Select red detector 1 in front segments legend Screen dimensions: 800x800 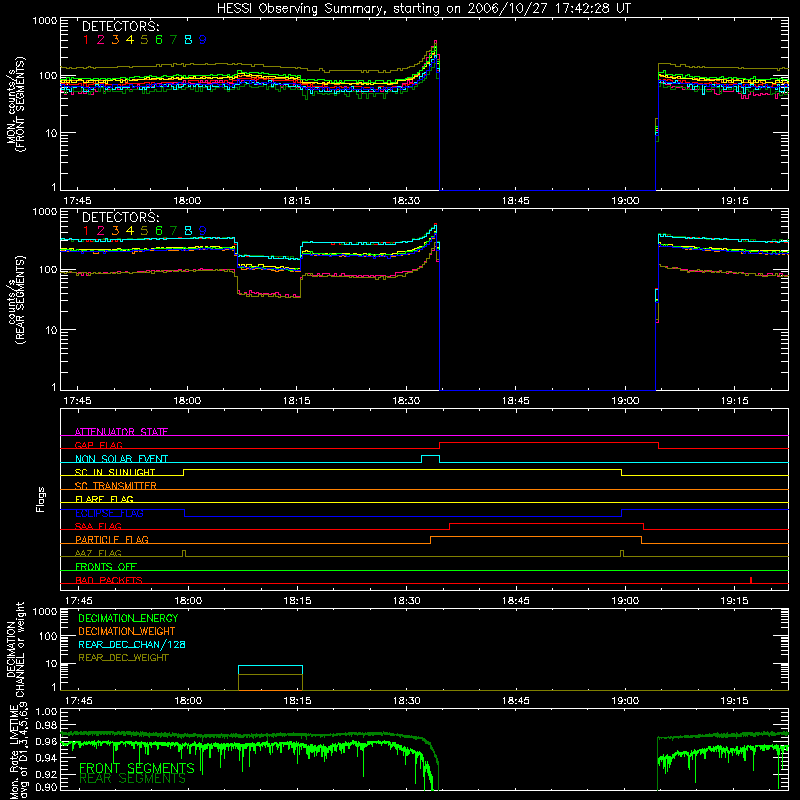[86, 40]
